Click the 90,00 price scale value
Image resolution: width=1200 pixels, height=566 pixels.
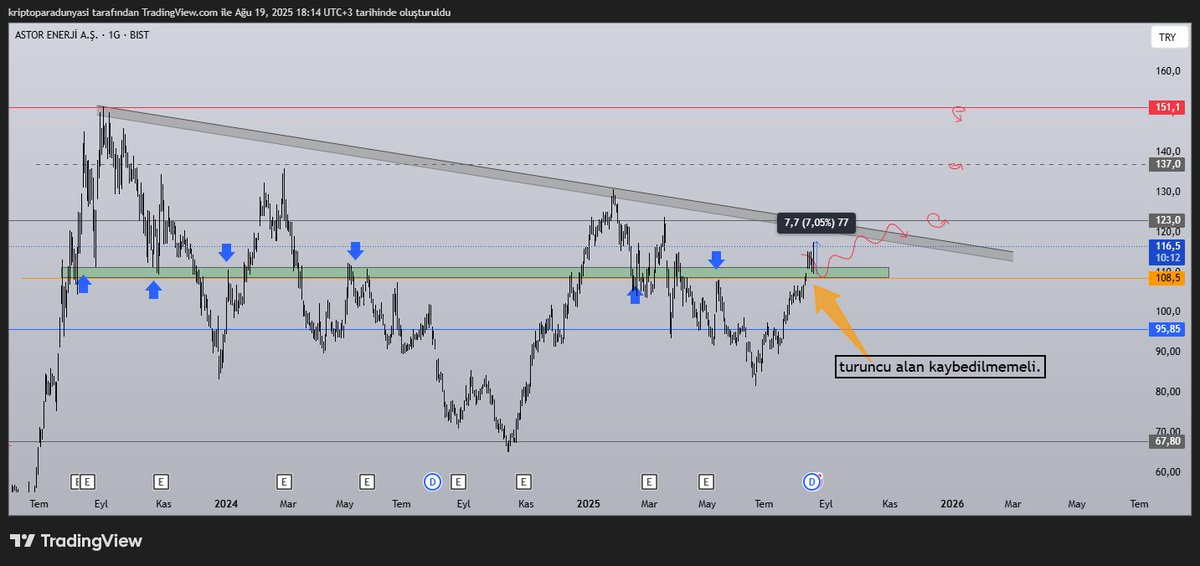click(1167, 351)
